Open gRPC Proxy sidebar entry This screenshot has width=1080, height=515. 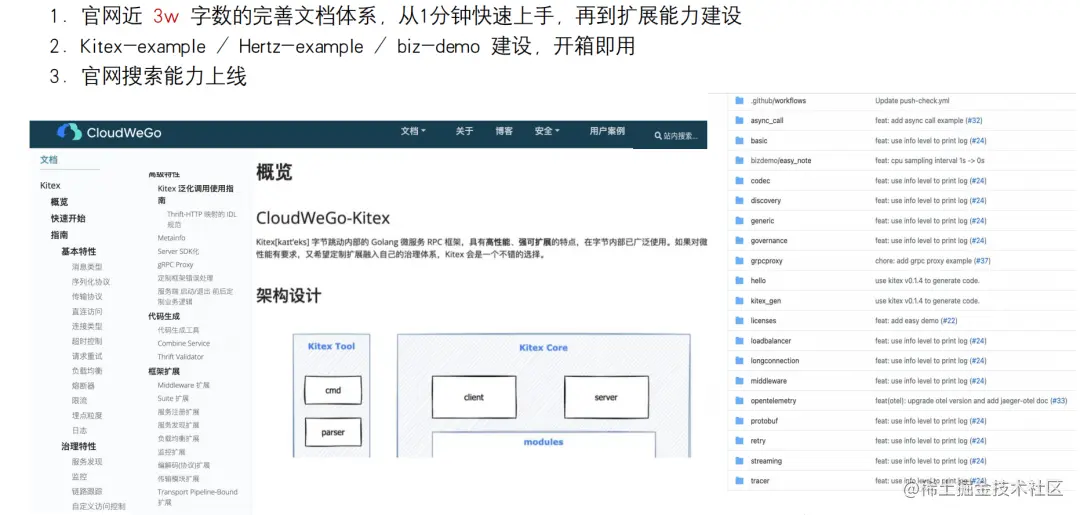pyautogui.click(x=176, y=264)
